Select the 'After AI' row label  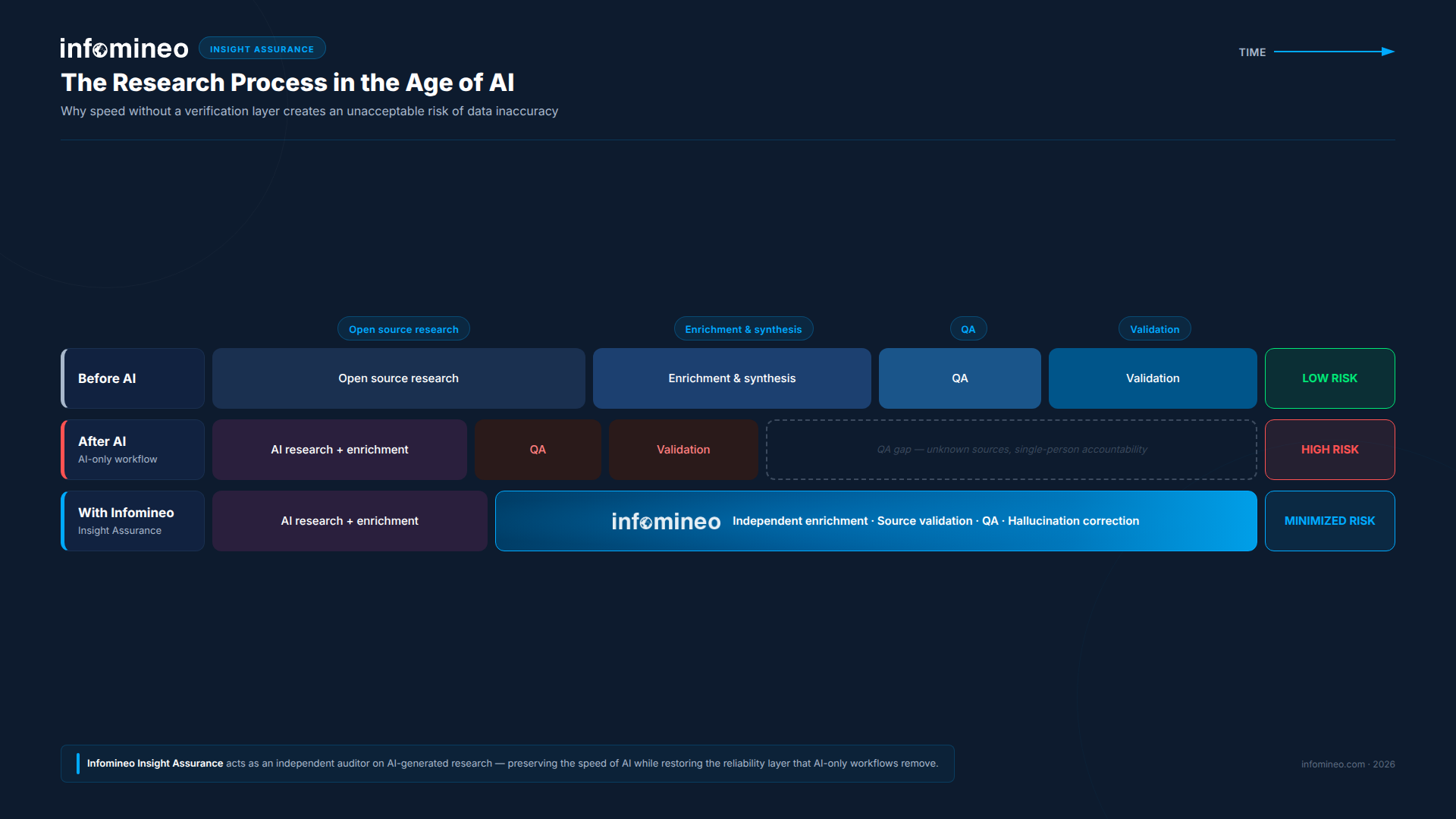click(133, 450)
